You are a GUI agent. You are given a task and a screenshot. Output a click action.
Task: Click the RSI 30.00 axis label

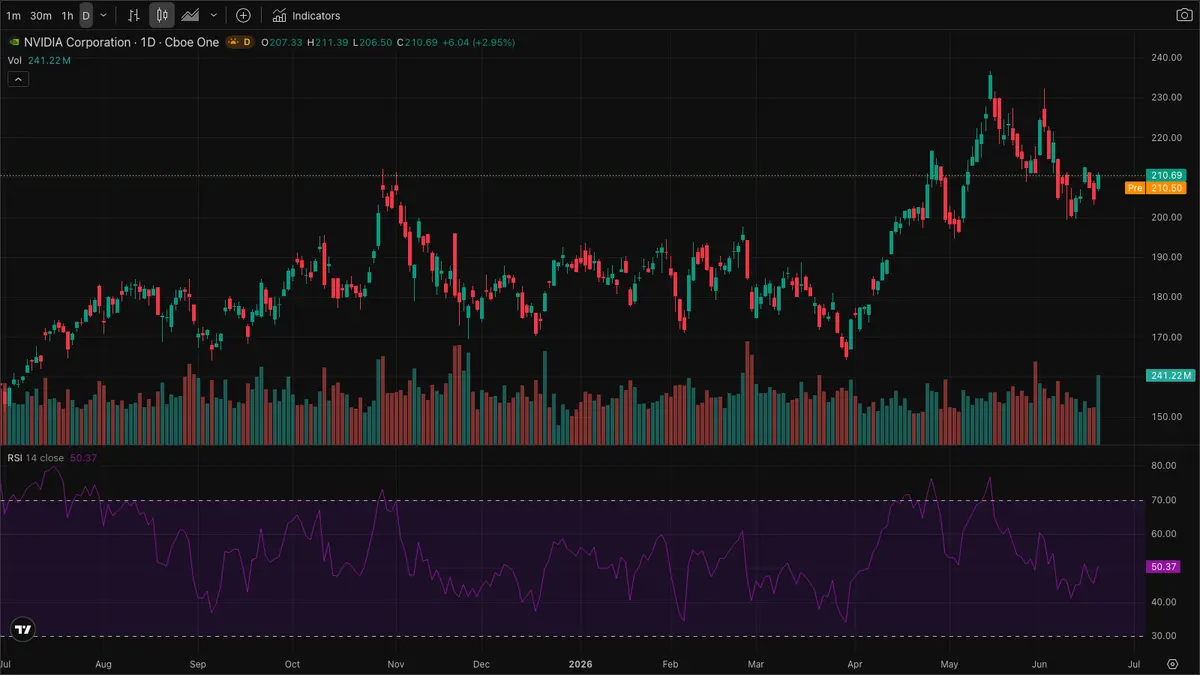tap(1163, 636)
